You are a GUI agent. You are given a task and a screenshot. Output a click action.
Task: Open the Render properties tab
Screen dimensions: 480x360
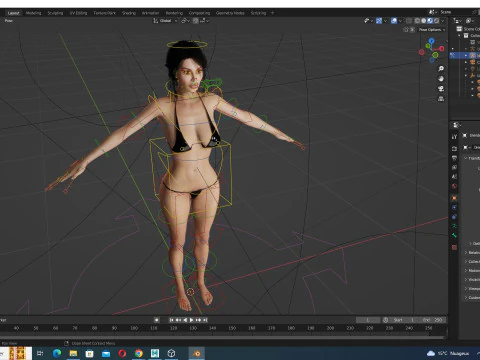point(454,148)
